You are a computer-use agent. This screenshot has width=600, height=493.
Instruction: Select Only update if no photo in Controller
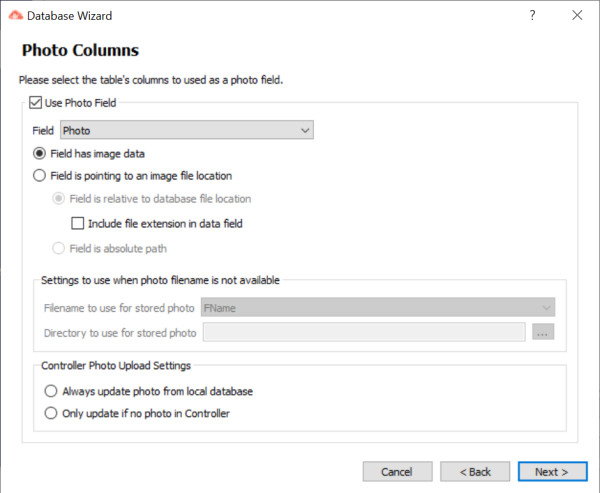(51, 413)
